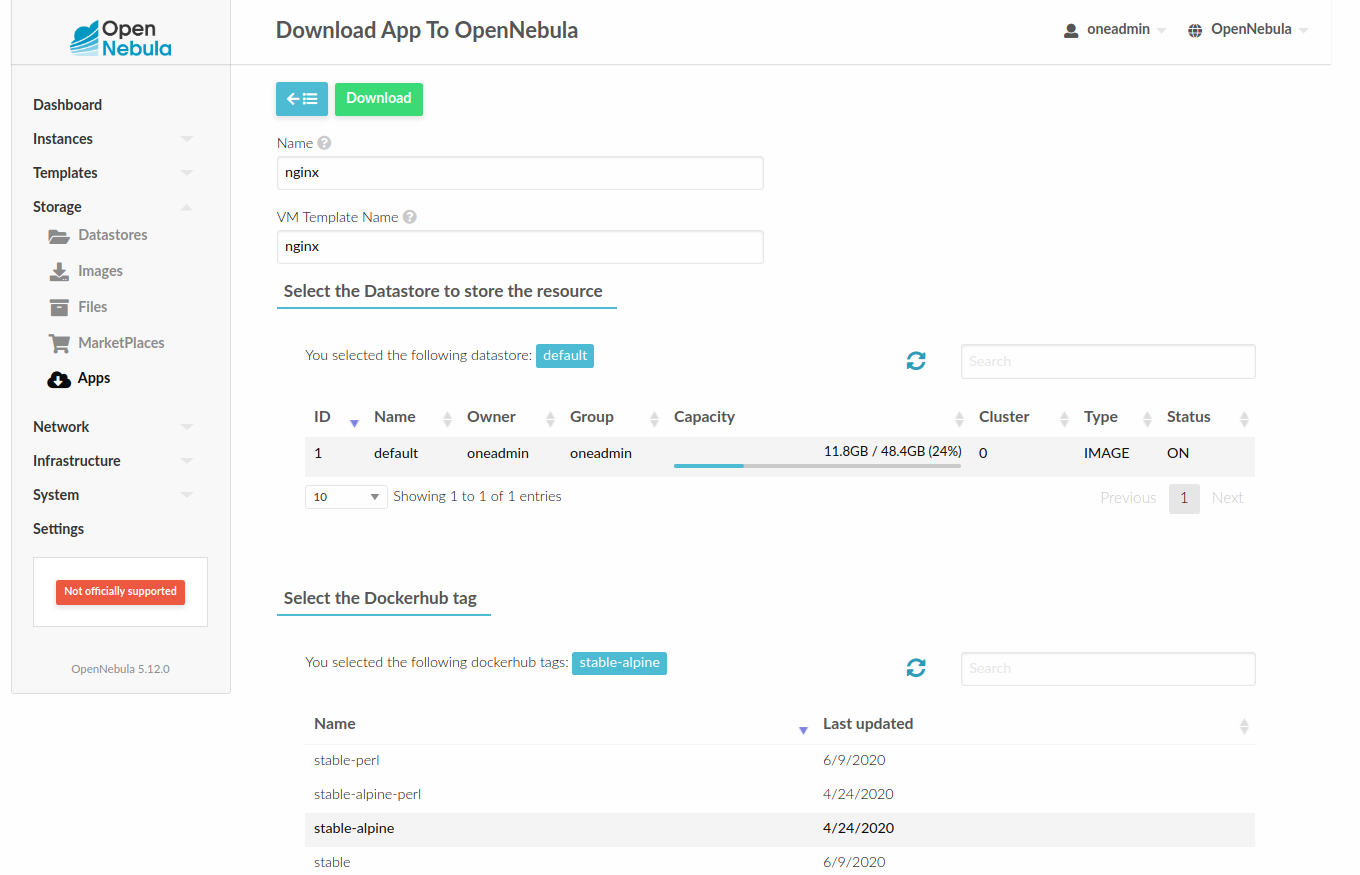Screen dimensions: 1360x875
Task: Sort tags by Last updated arrows
Action: 1244,727
